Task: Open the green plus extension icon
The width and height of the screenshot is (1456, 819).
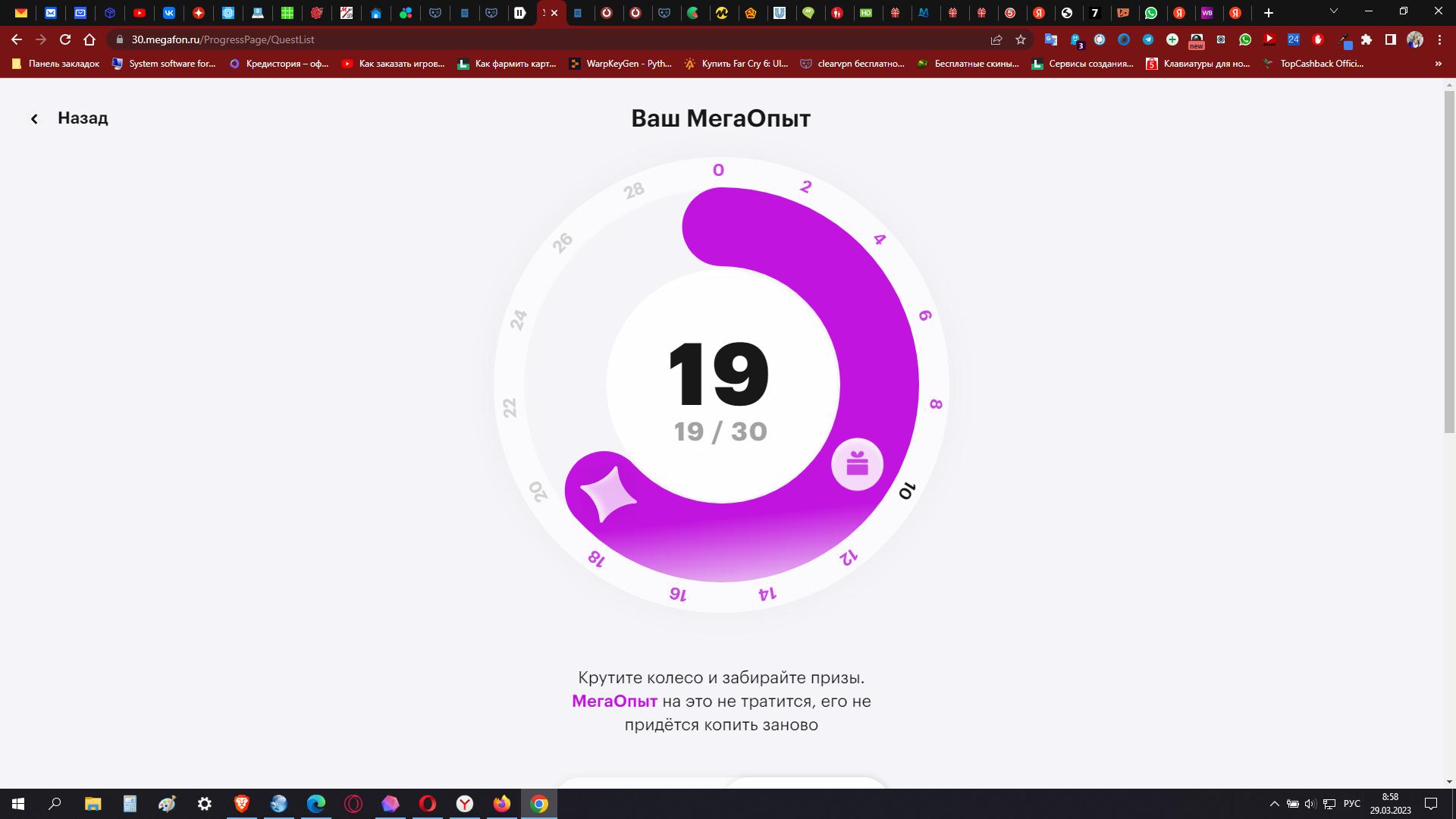Action: point(1172,39)
